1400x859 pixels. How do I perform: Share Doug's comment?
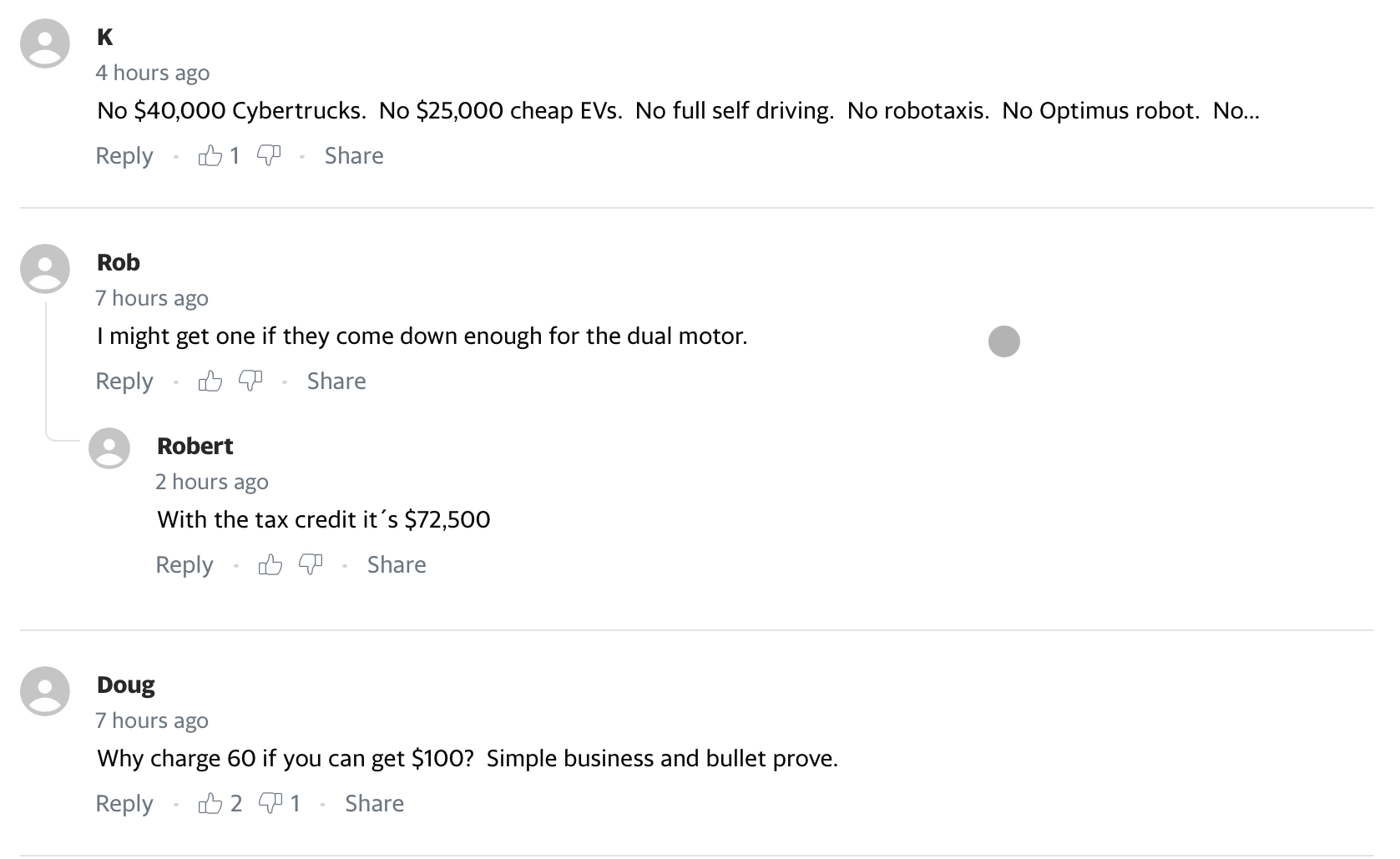(374, 804)
